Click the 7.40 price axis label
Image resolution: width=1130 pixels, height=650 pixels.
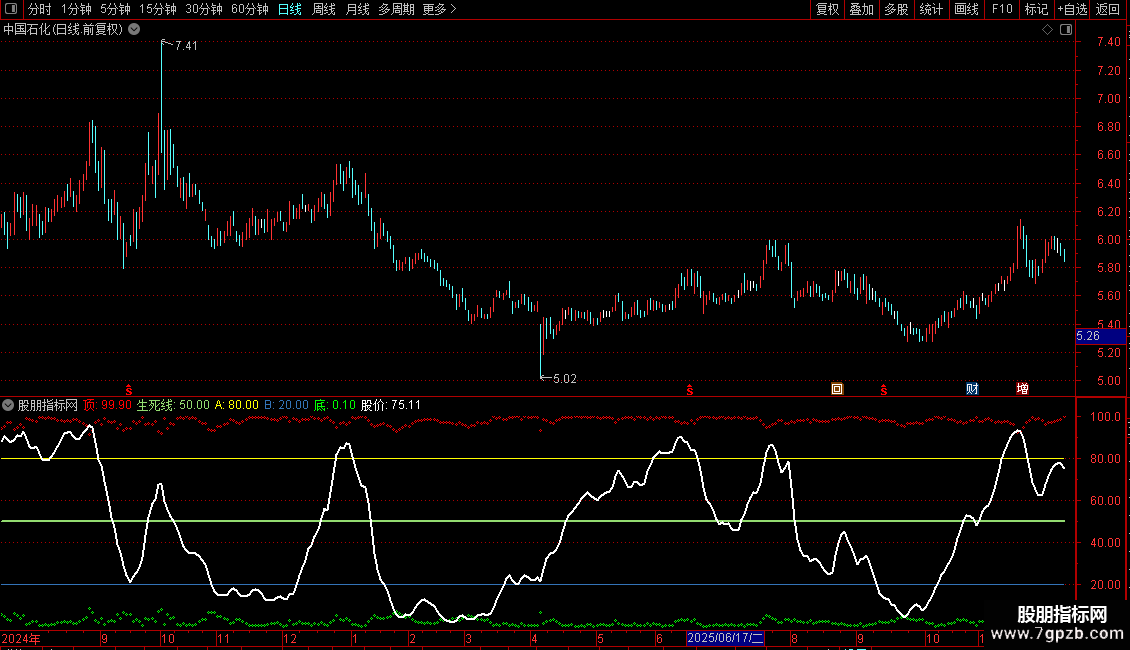(1108, 42)
